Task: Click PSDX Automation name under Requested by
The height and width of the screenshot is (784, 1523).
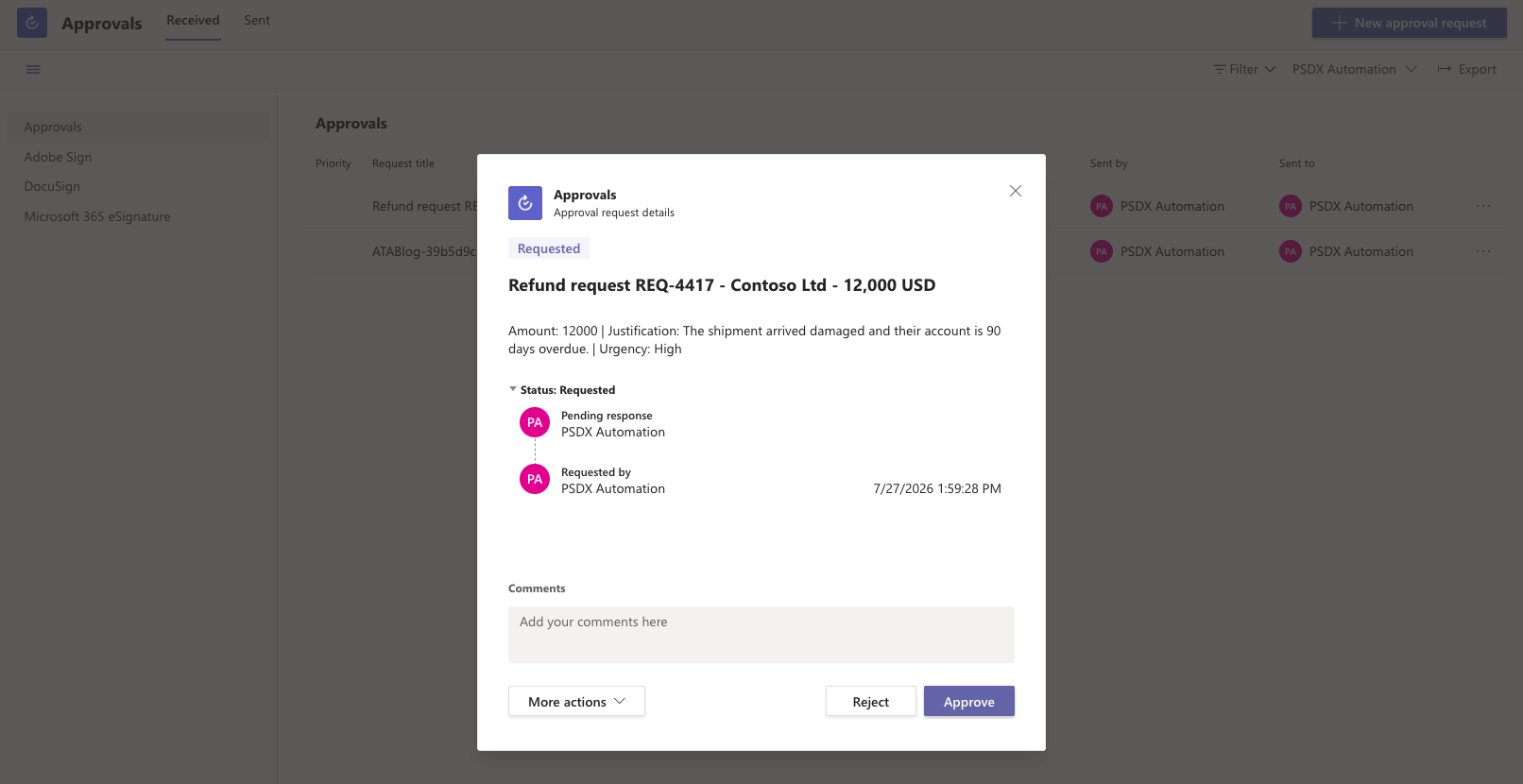Action: click(613, 488)
